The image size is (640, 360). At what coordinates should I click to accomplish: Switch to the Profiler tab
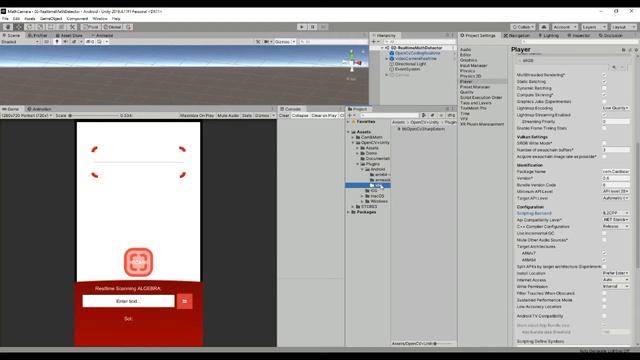point(38,36)
